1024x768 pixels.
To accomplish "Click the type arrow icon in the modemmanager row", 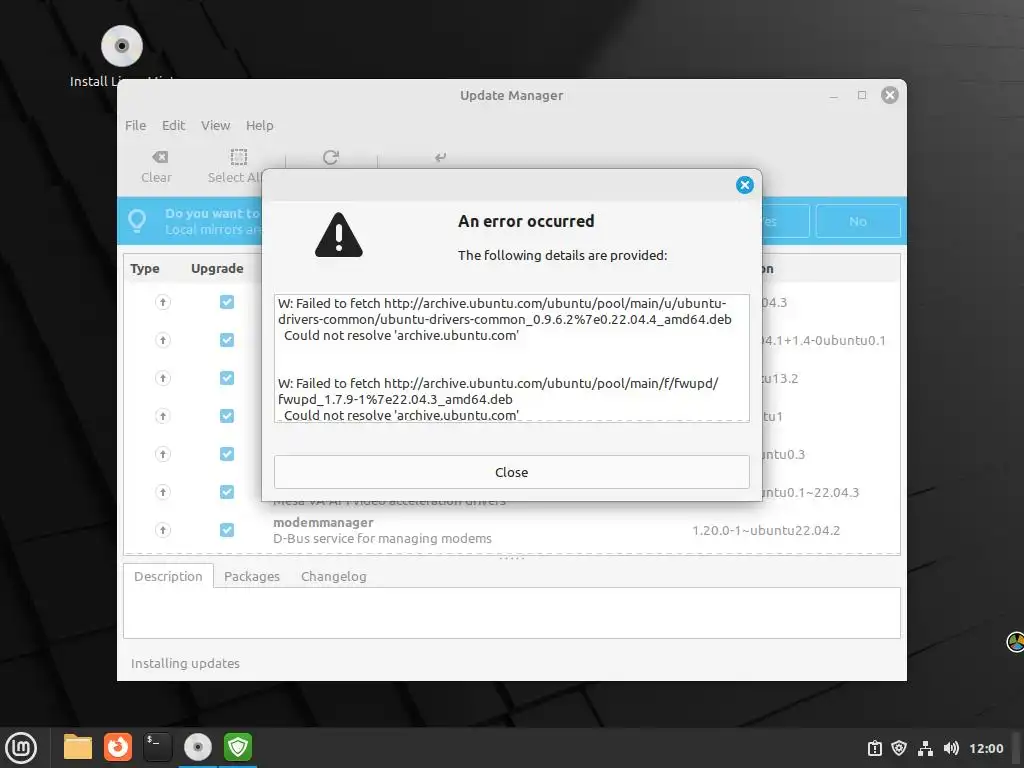I will click(x=163, y=530).
